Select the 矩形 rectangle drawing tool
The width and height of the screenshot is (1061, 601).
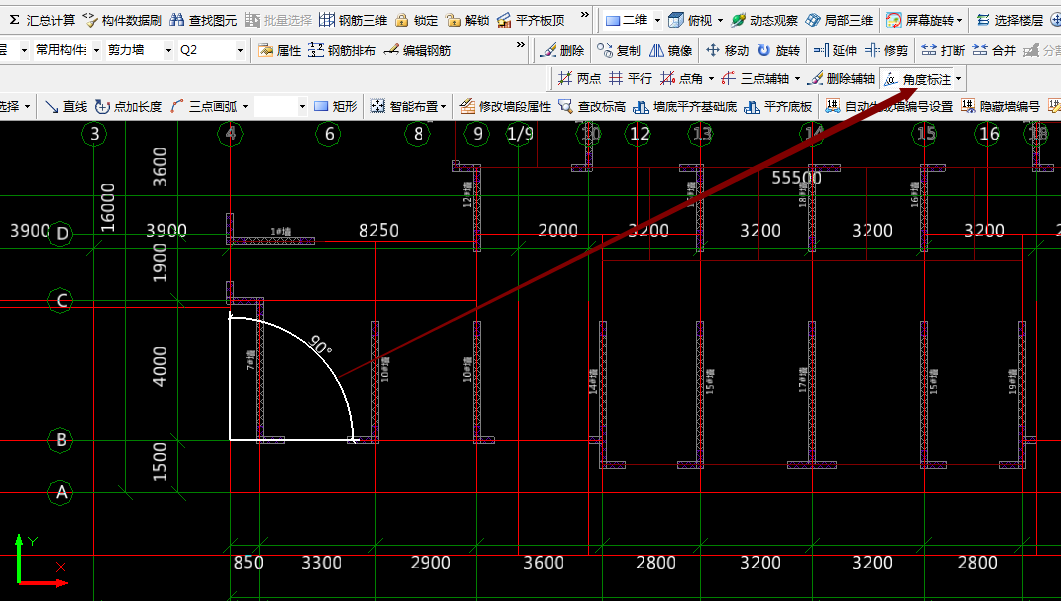click(336, 106)
